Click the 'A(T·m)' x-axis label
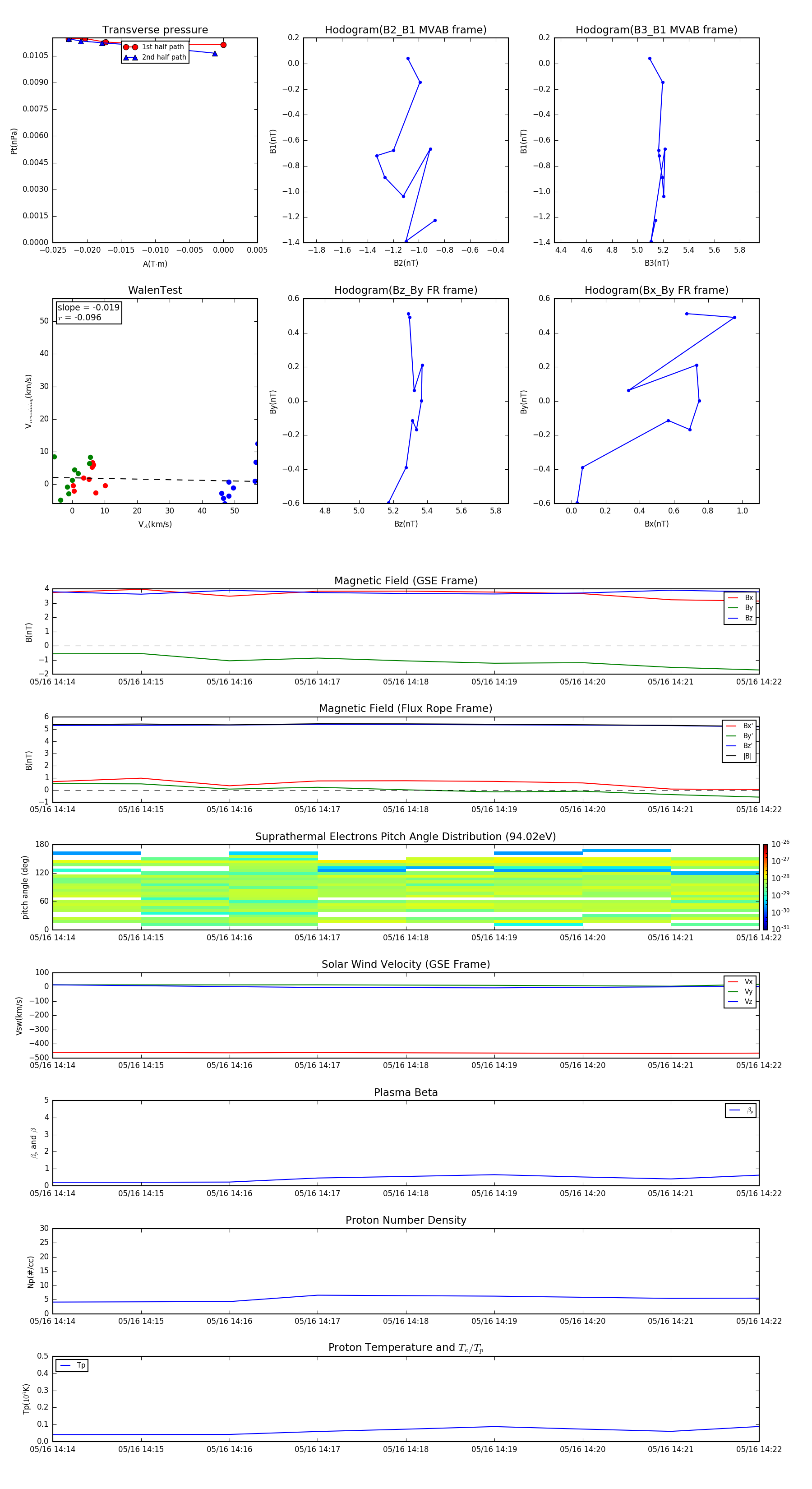812x1489 pixels. (x=155, y=264)
